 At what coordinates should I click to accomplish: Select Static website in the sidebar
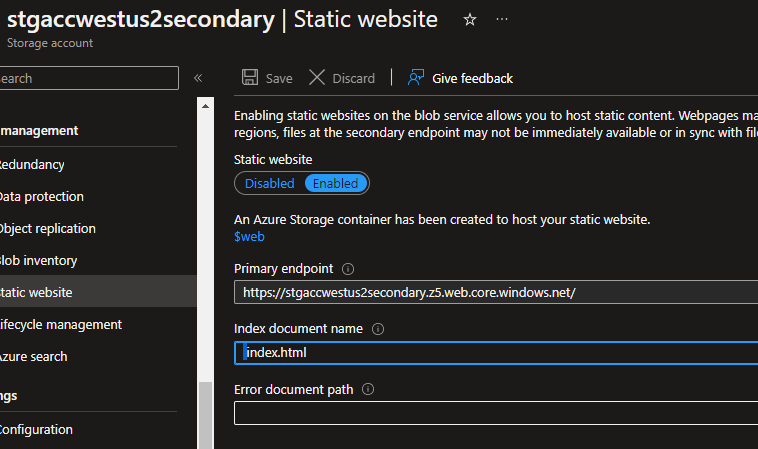(98, 291)
